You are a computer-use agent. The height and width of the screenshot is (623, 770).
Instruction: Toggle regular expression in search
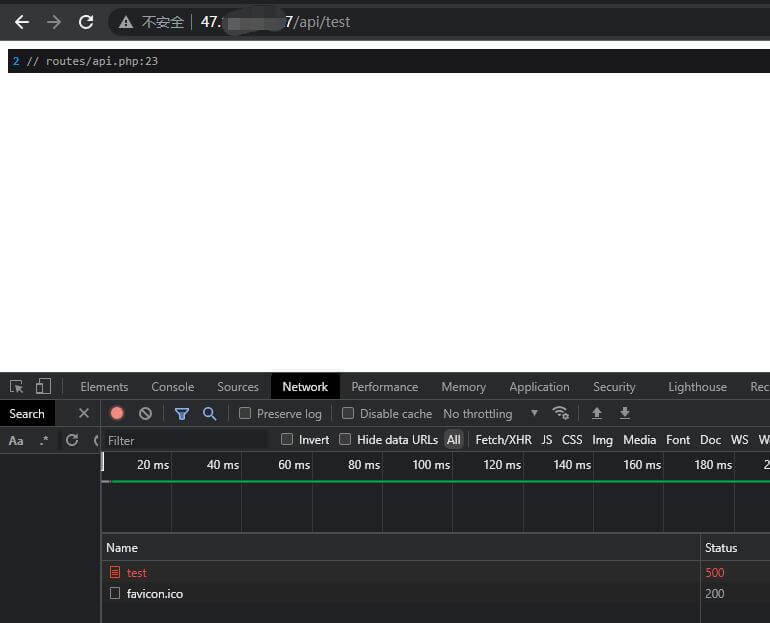(x=44, y=440)
